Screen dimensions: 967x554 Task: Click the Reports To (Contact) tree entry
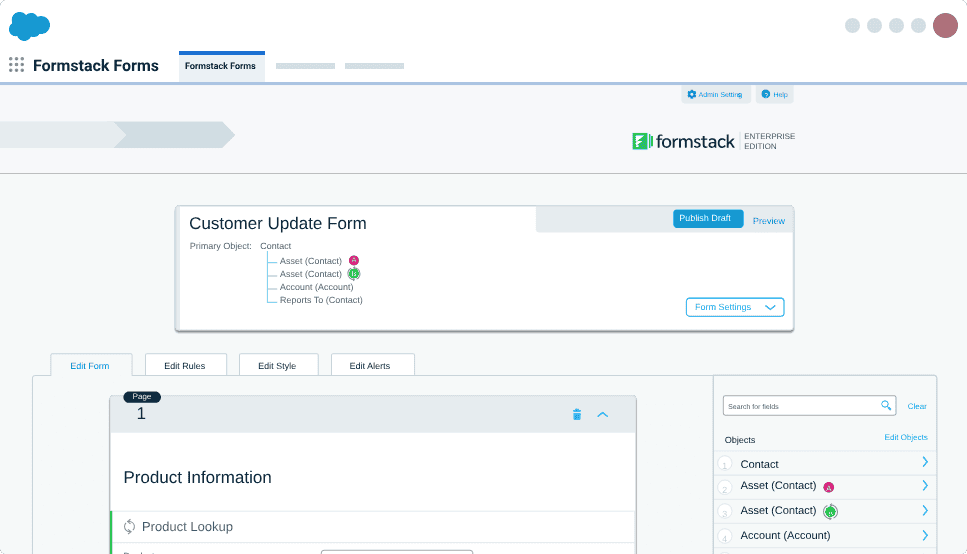point(321,300)
